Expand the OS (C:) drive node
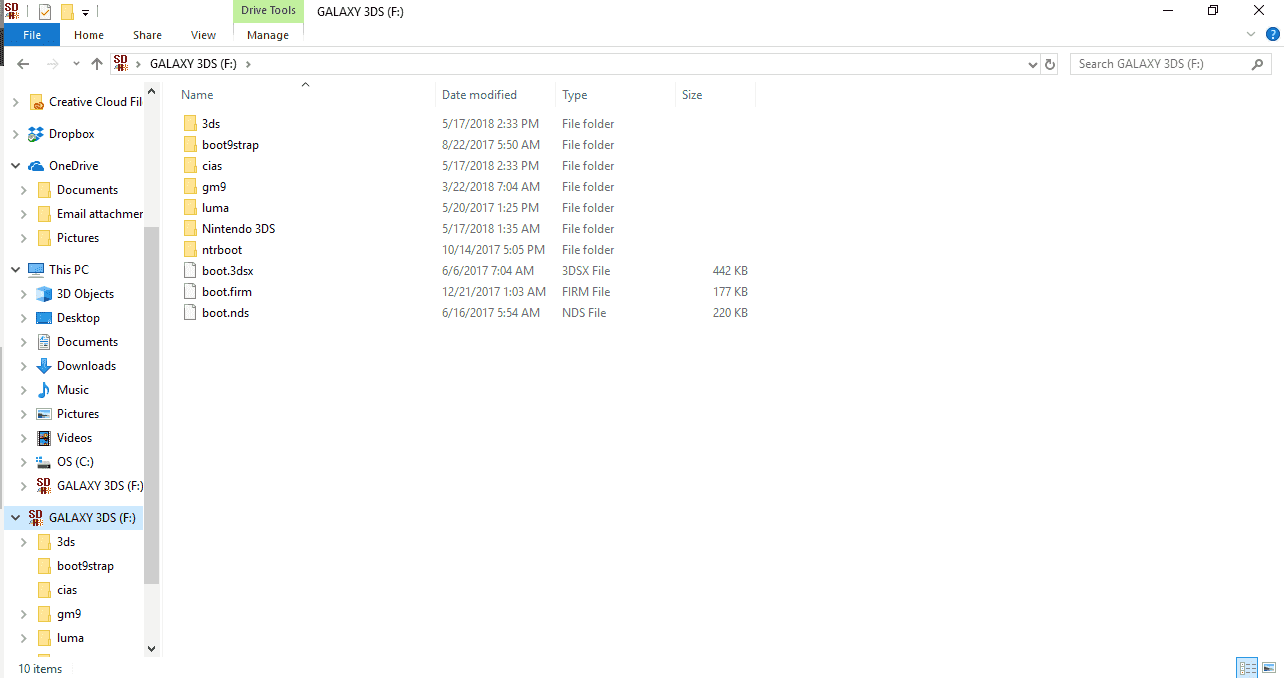 pos(23,462)
